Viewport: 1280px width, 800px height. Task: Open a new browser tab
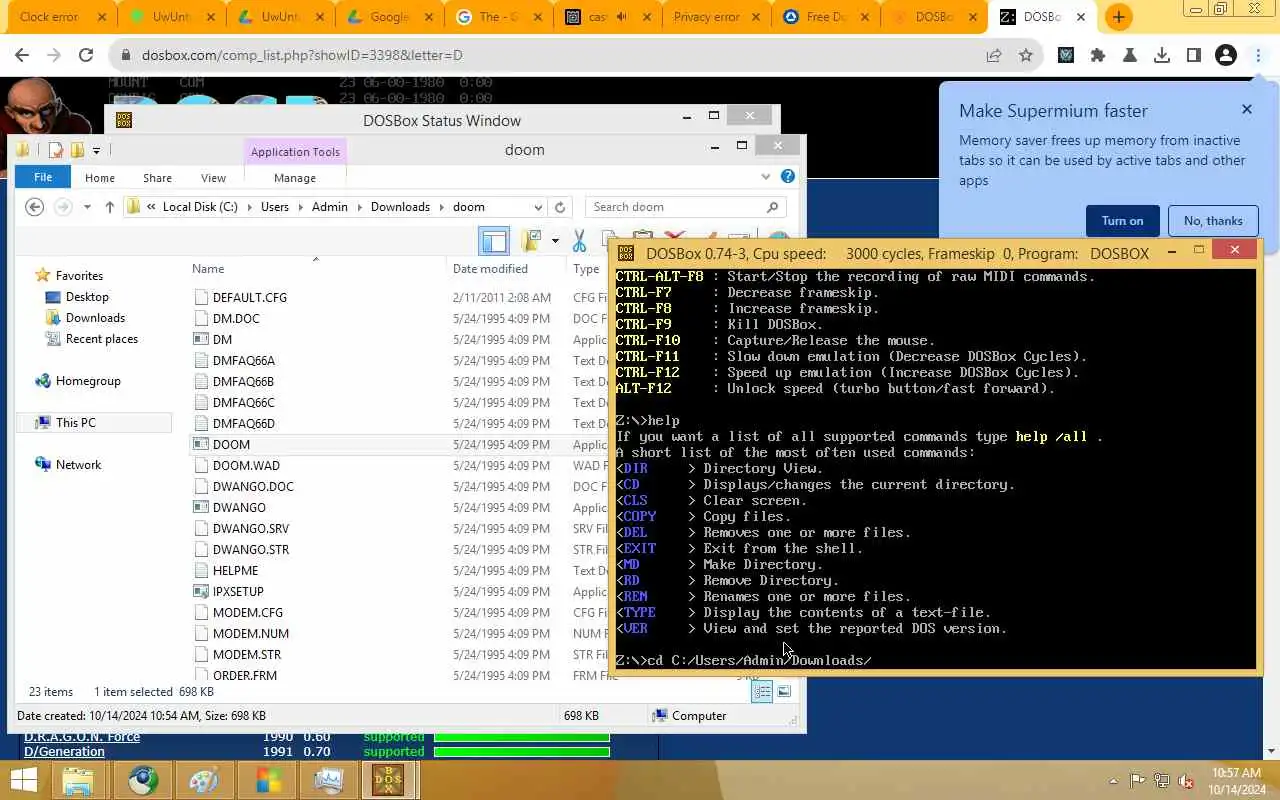1118,17
